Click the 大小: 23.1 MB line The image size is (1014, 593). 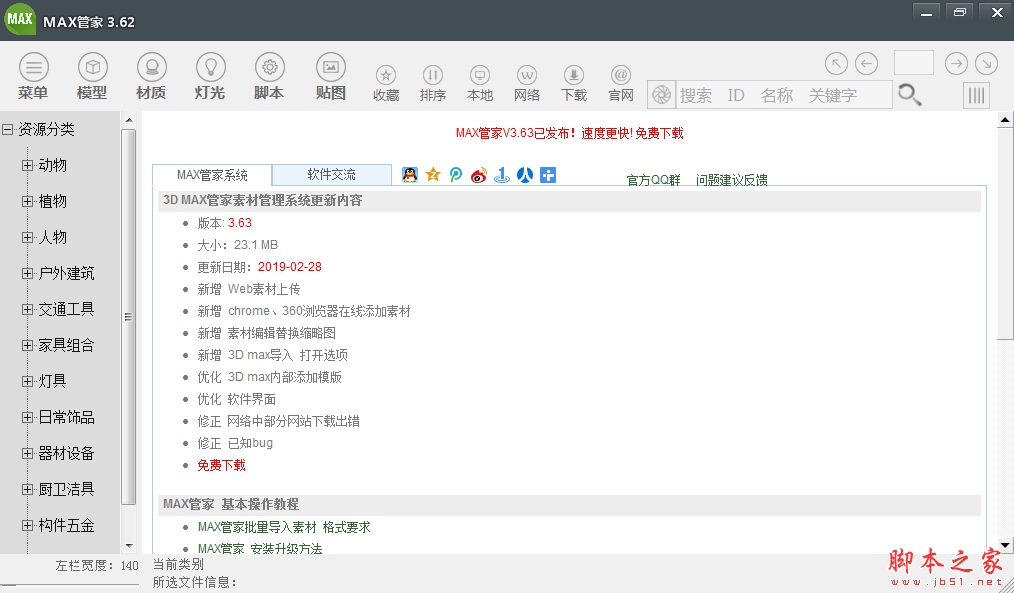click(237, 245)
